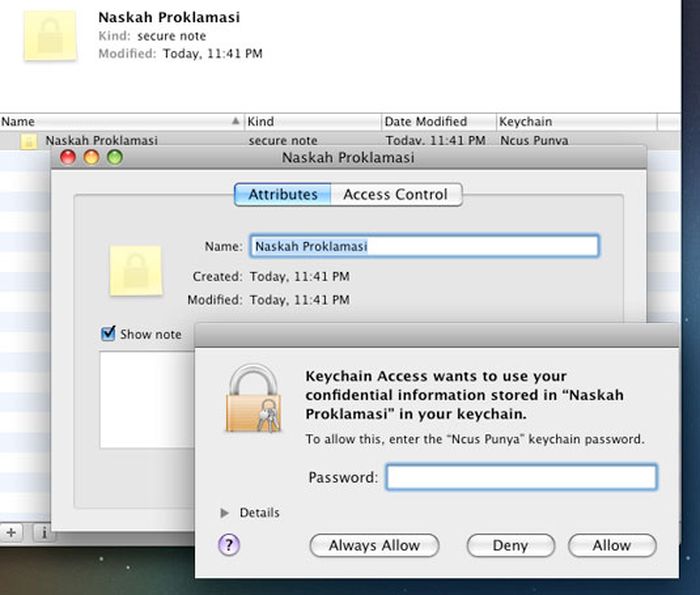This screenshot has height=595, width=700.
Task: Click the "secure note" kind cell in the list
Action: (283, 141)
